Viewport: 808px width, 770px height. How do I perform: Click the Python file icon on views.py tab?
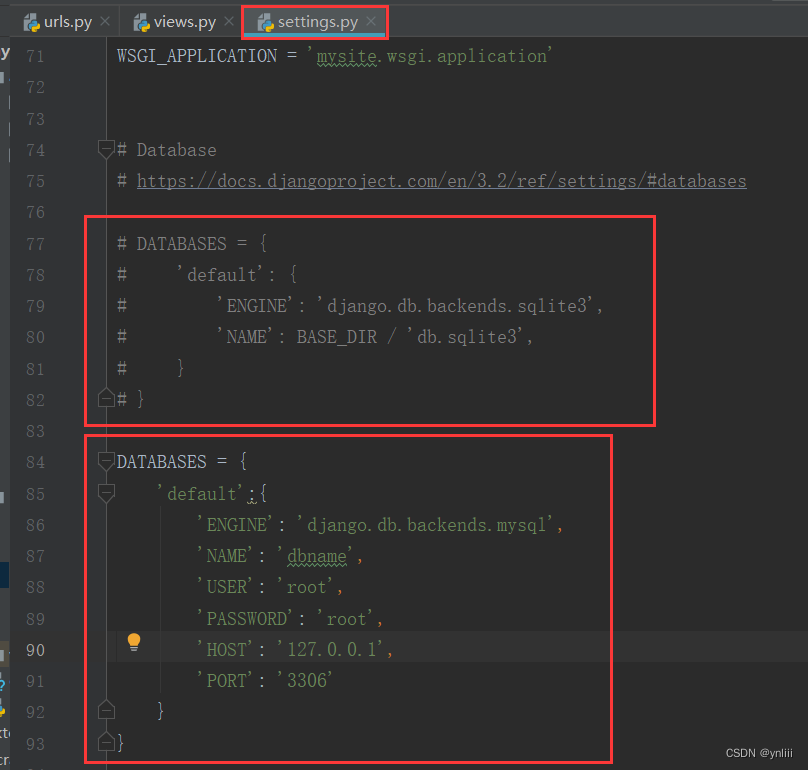point(141,23)
